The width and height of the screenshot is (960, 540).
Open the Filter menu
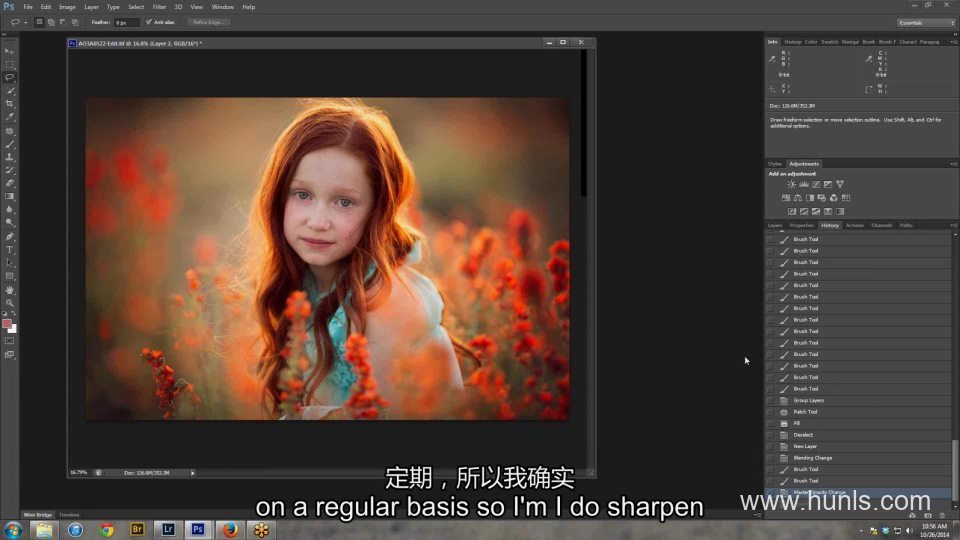click(x=159, y=7)
